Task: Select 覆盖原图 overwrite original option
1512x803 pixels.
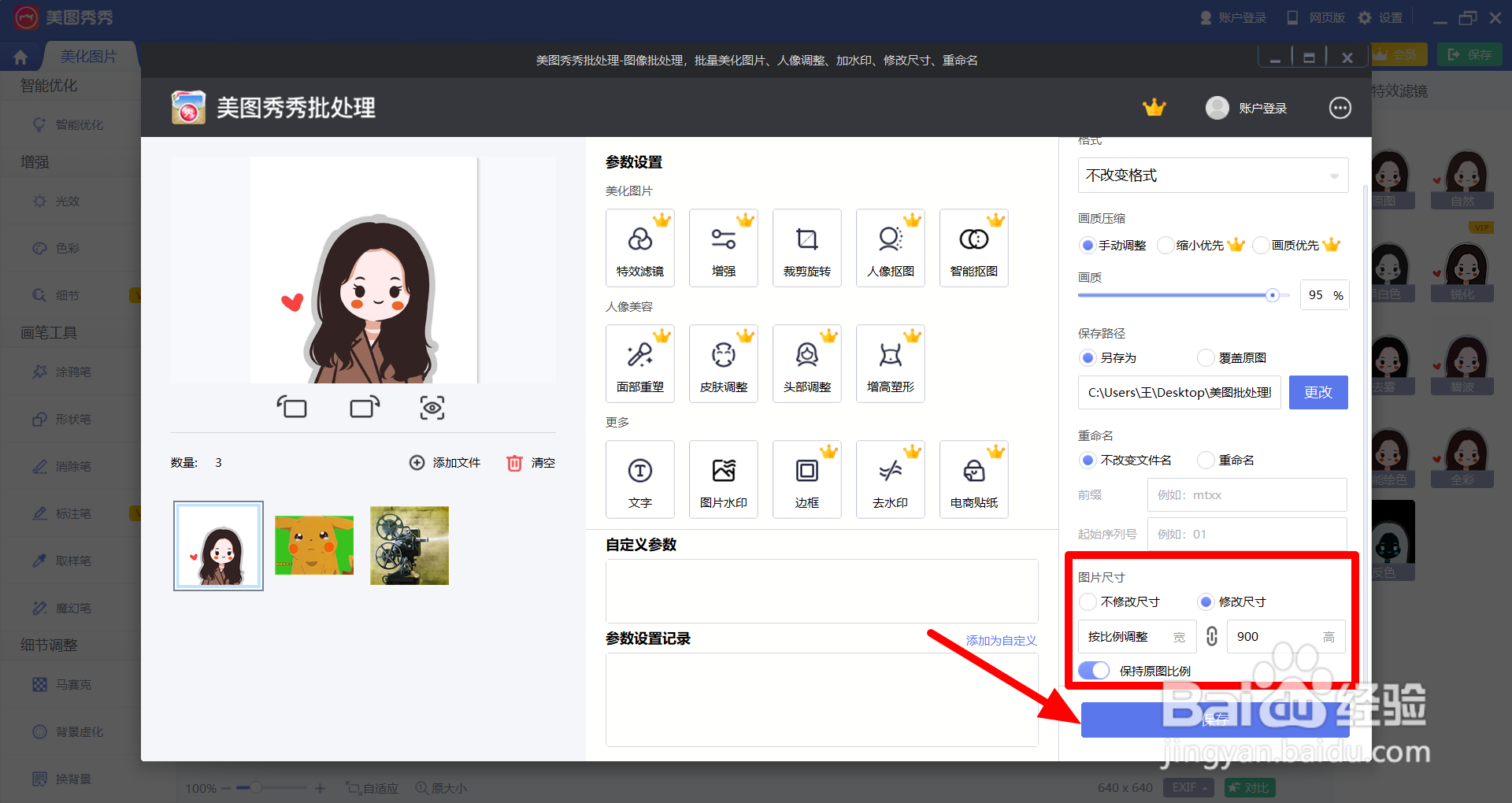Action: pyautogui.click(x=1232, y=358)
